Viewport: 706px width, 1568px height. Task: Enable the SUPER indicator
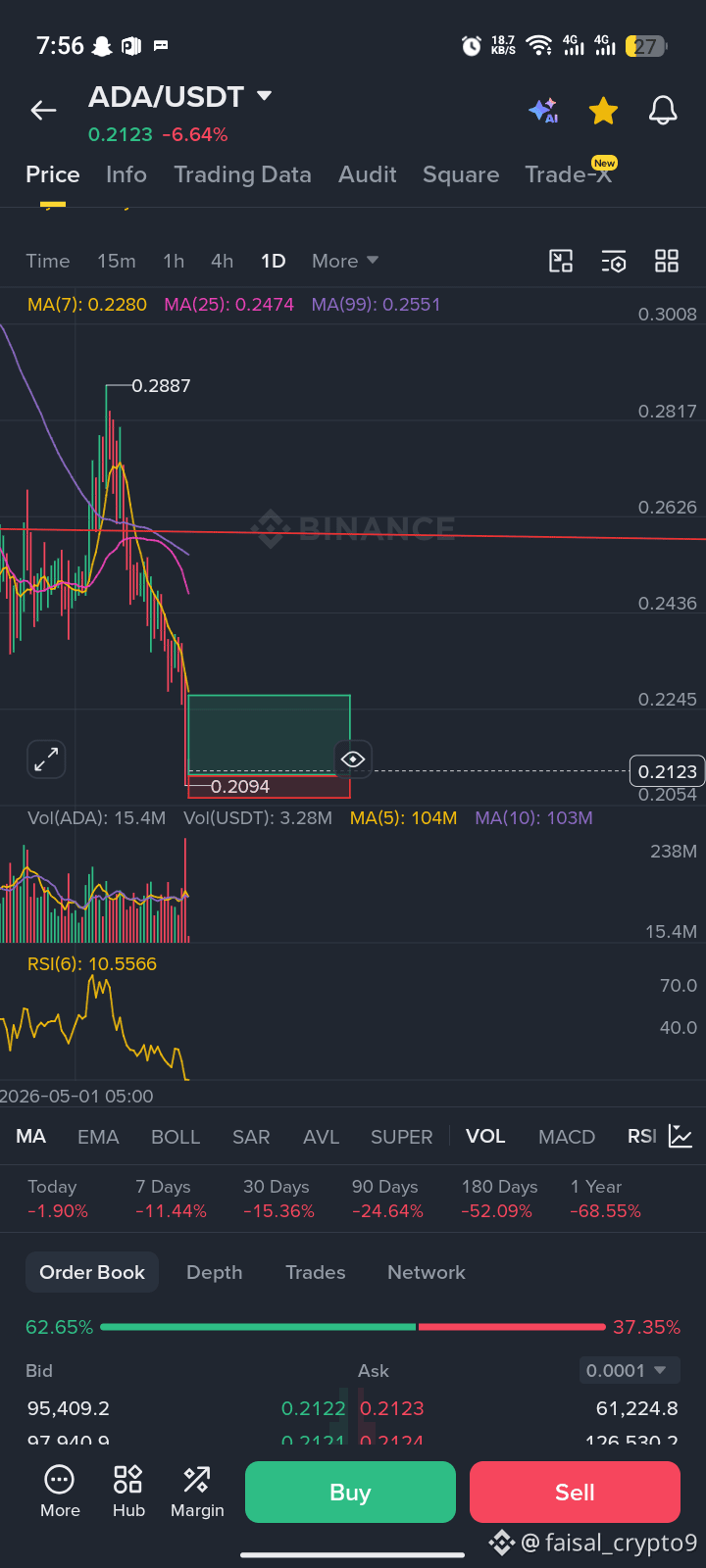tap(401, 1137)
